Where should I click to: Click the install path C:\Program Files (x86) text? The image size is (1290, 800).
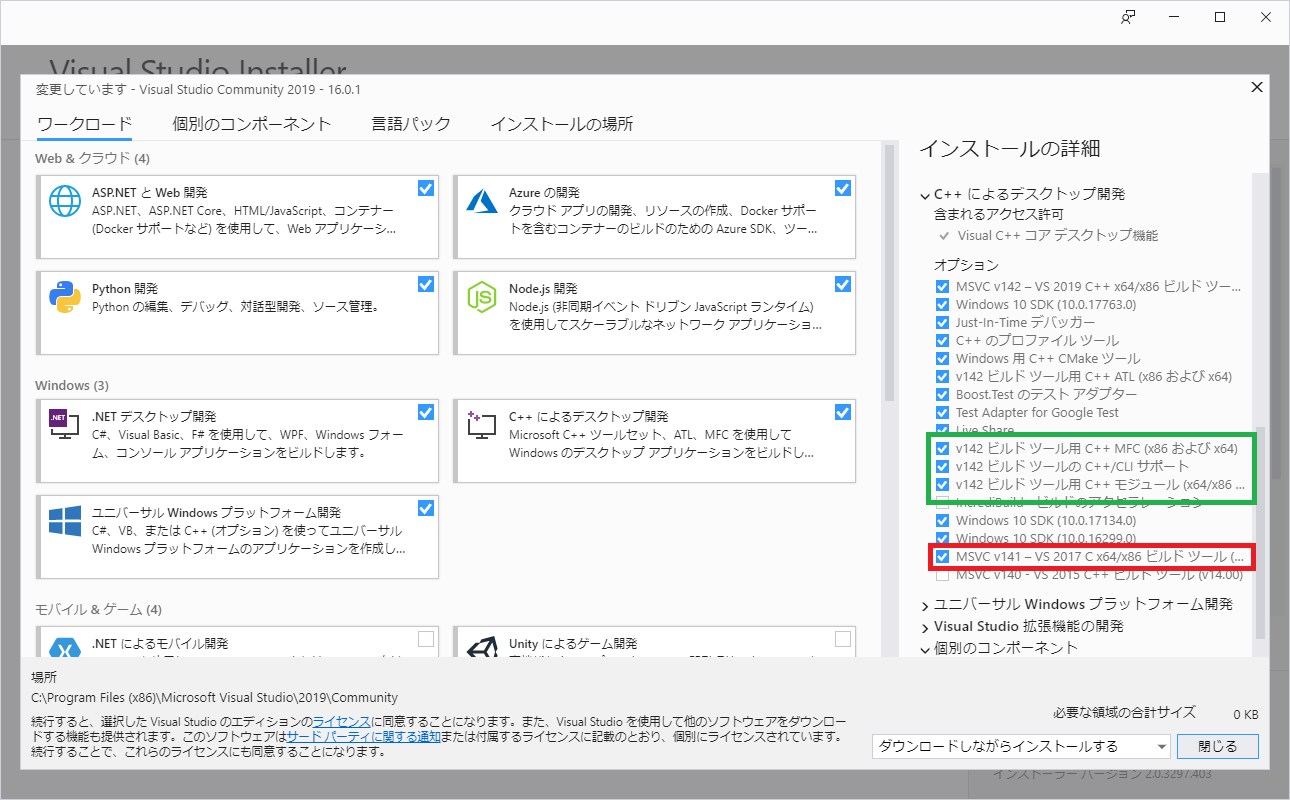(215, 698)
